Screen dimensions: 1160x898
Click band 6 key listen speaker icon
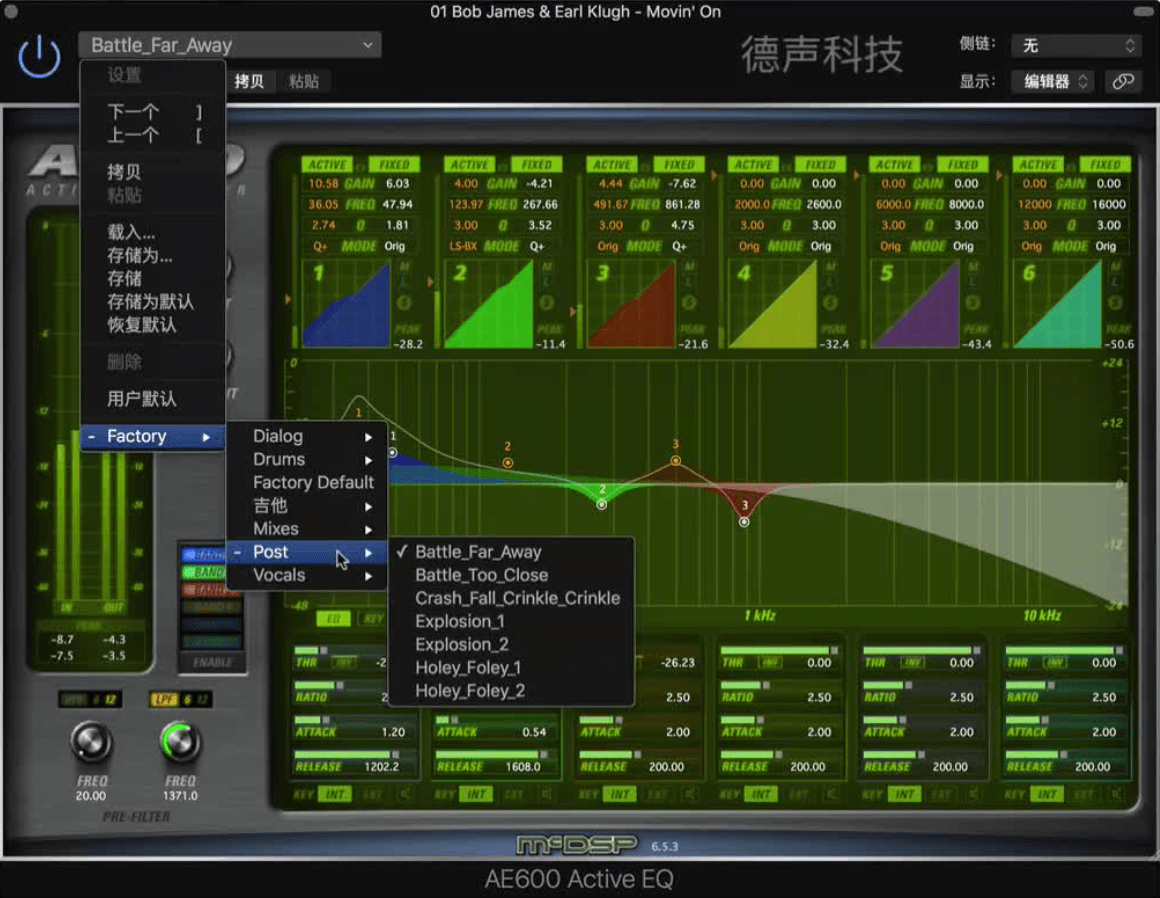pyautogui.click(x=1116, y=794)
